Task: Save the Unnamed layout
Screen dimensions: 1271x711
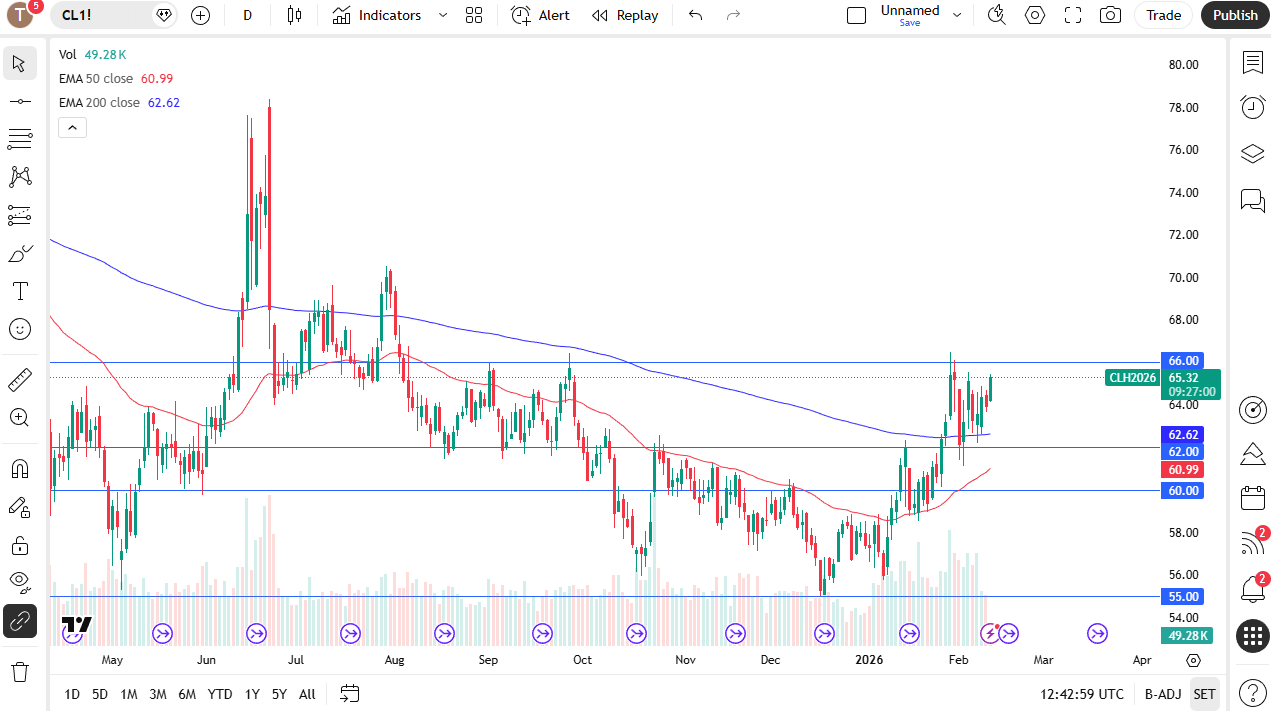Action: coord(910,15)
